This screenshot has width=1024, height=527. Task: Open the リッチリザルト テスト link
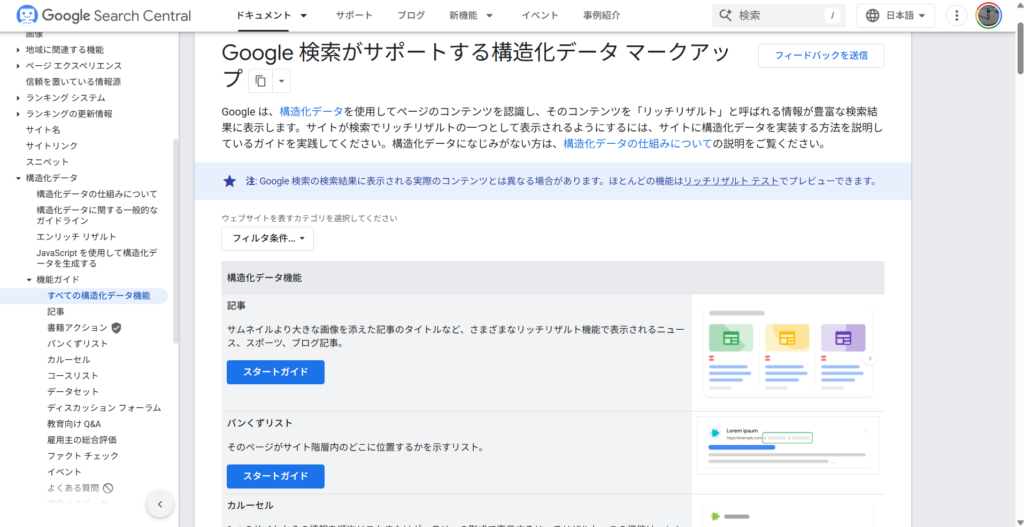(x=731, y=181)
